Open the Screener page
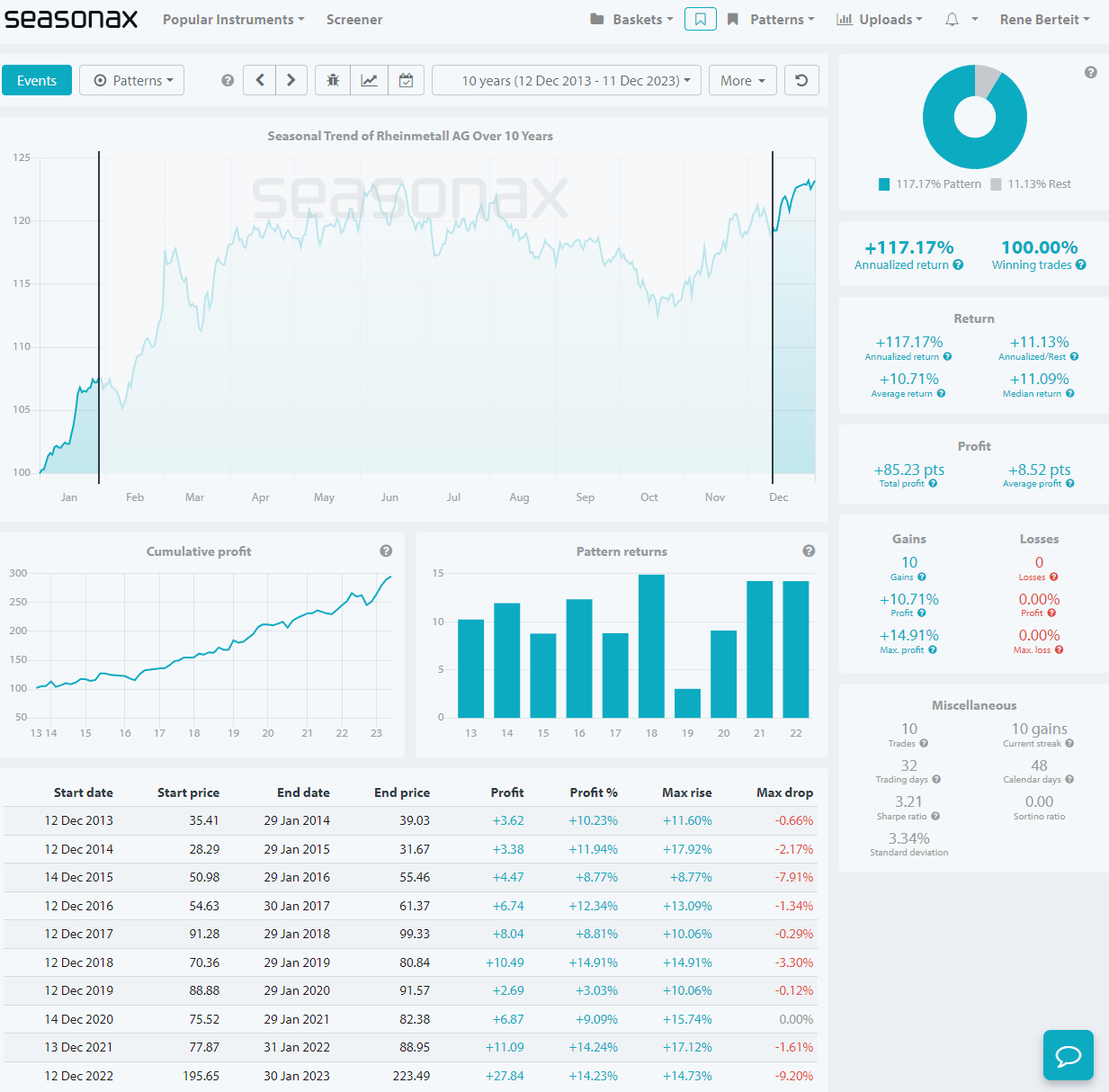The image size is (1109, 1092). click(354, 19)
